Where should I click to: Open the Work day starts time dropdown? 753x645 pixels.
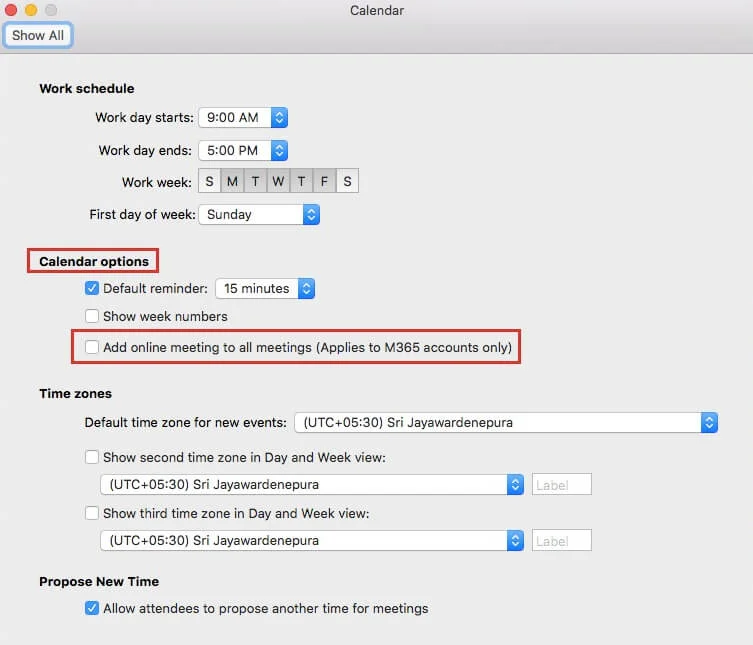point(243,118)
